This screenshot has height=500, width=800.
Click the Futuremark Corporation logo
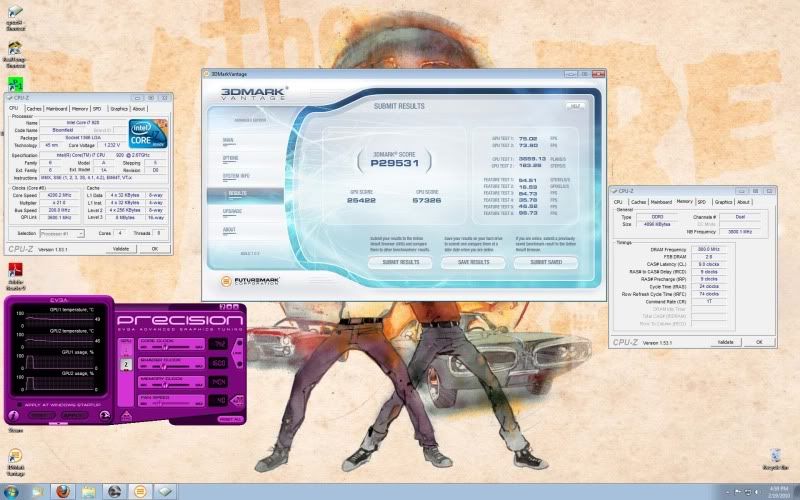(250, 281)
